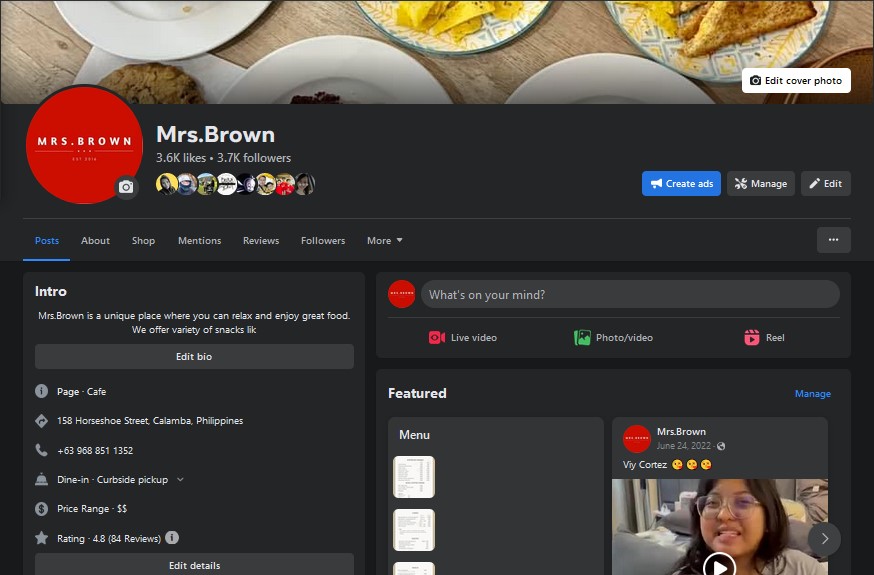The width and height of the screenshot is (874, 575).
Task: Click the Live video camera icon
Action: point(436,338)
